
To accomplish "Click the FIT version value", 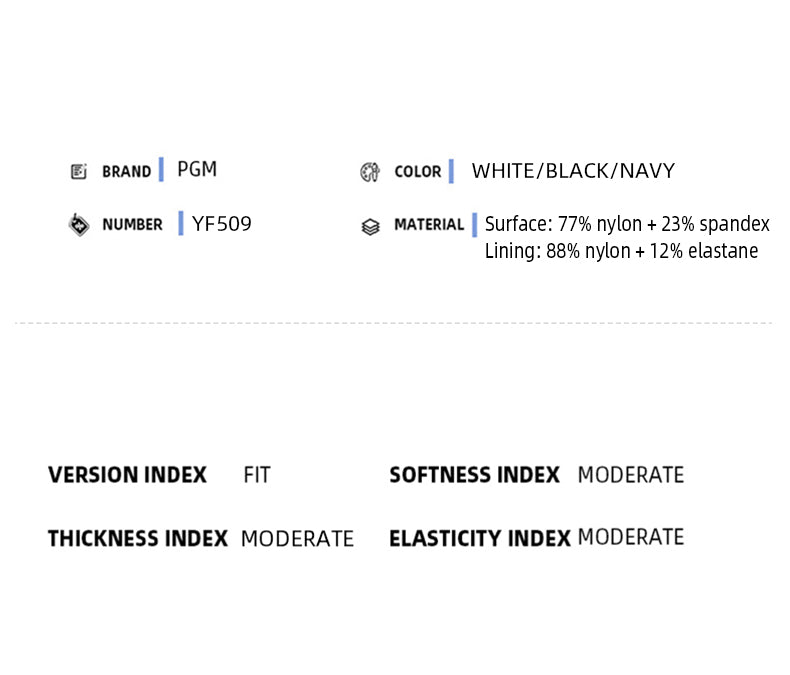I will tap(257, 475).
